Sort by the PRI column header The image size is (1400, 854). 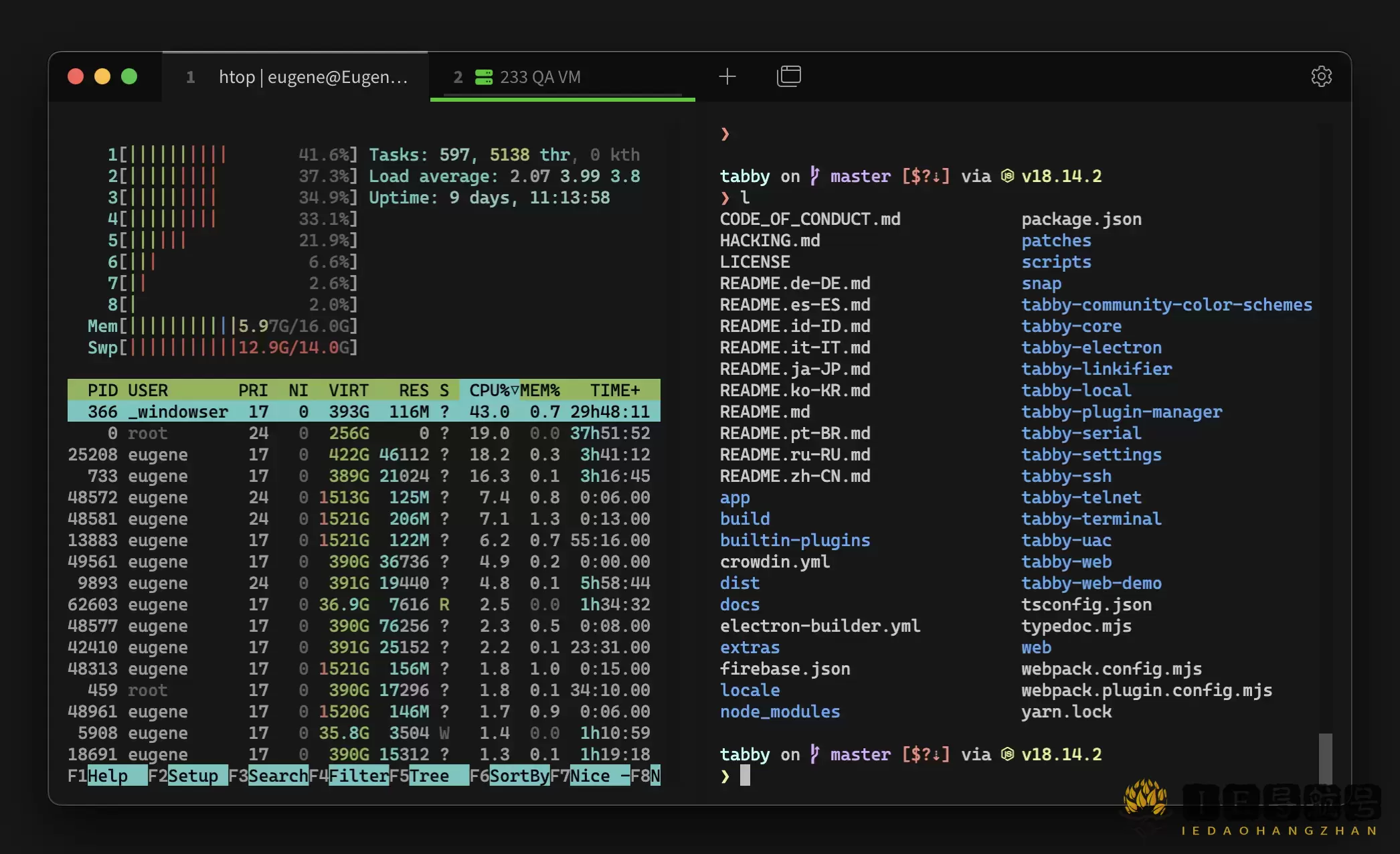coord(253,390)
